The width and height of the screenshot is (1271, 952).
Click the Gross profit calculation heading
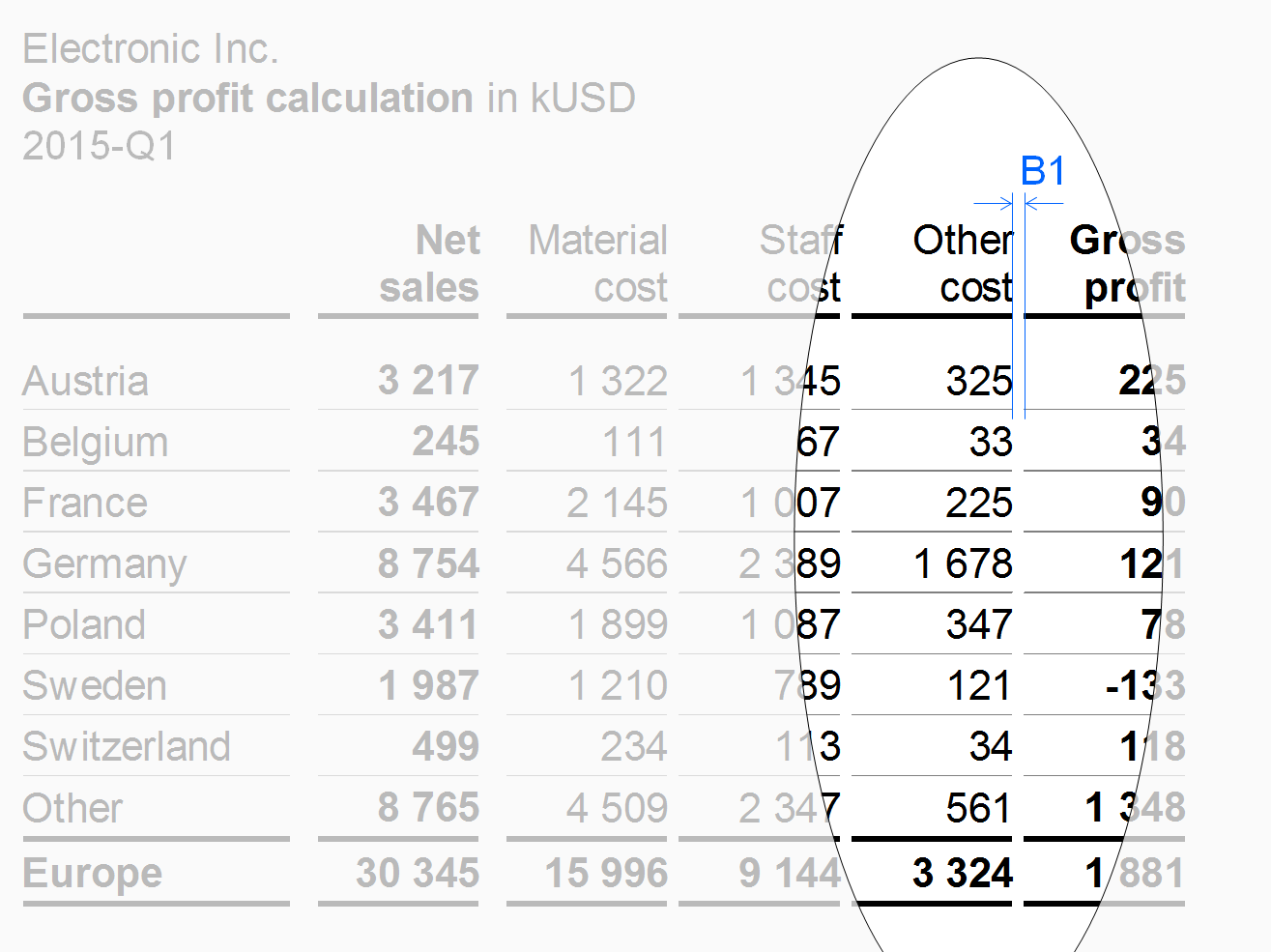247,98
